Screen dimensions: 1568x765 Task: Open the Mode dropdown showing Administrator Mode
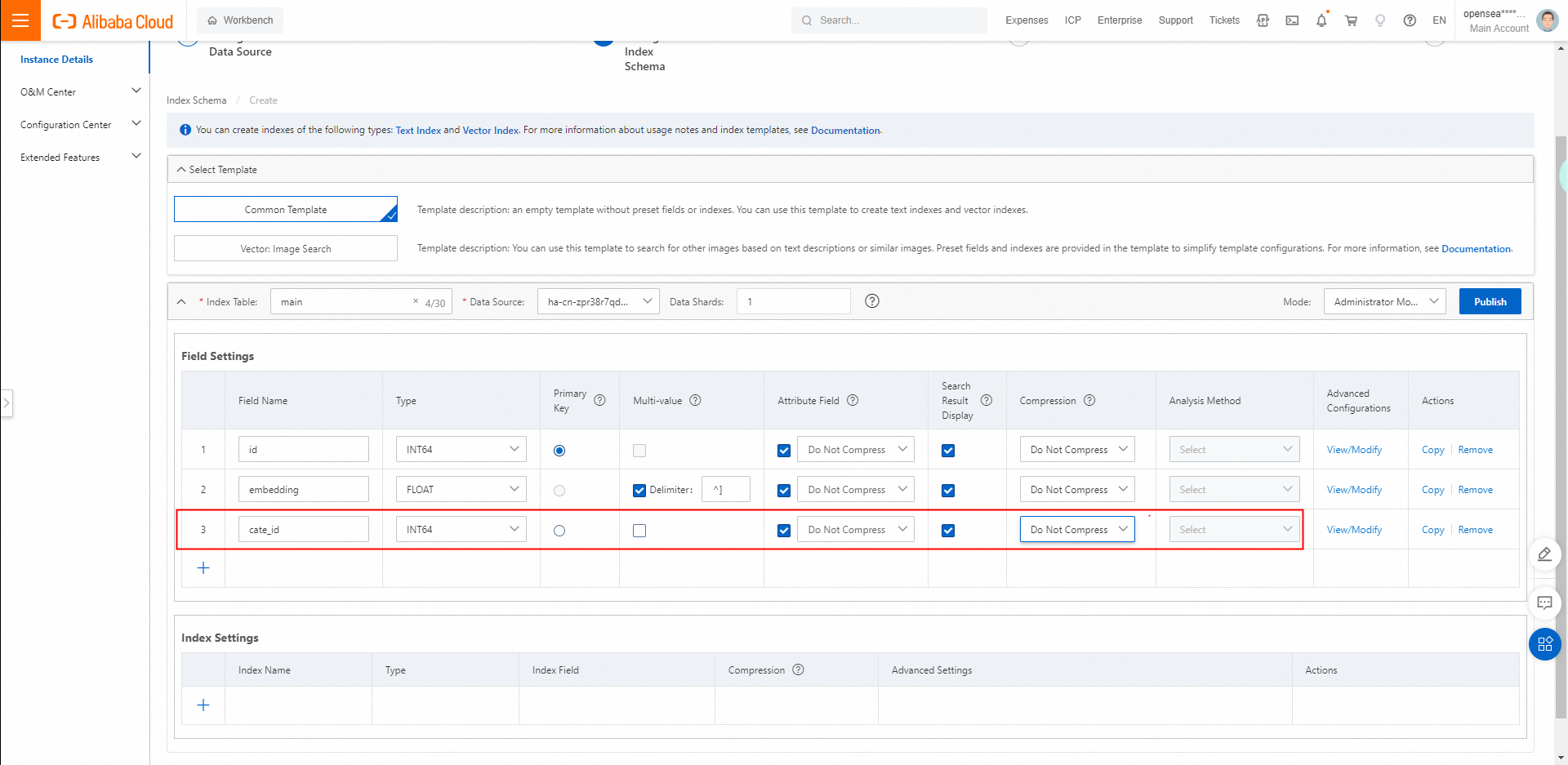(1384, 301)
